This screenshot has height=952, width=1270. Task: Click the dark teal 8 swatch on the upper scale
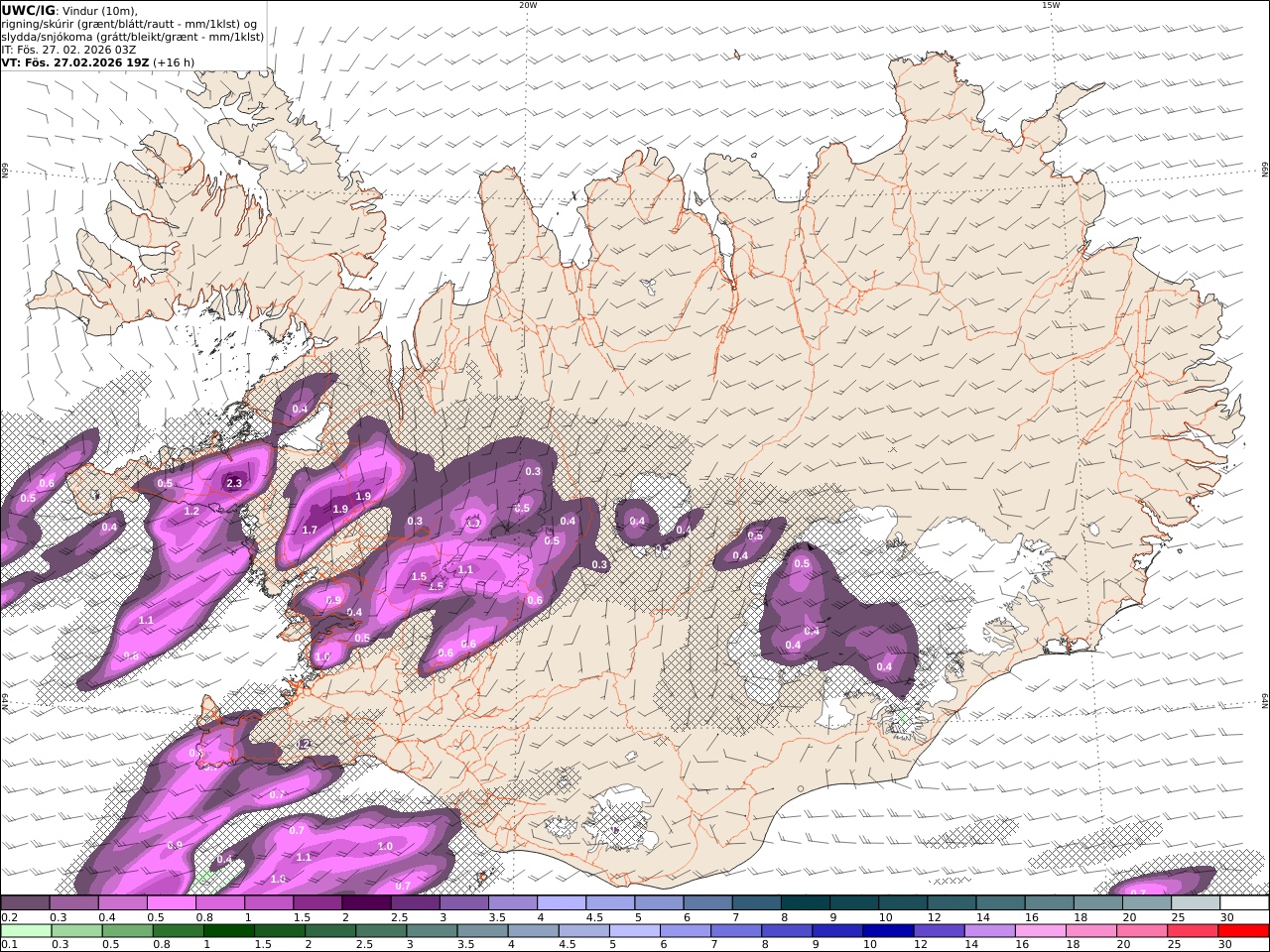pos(806,902)
